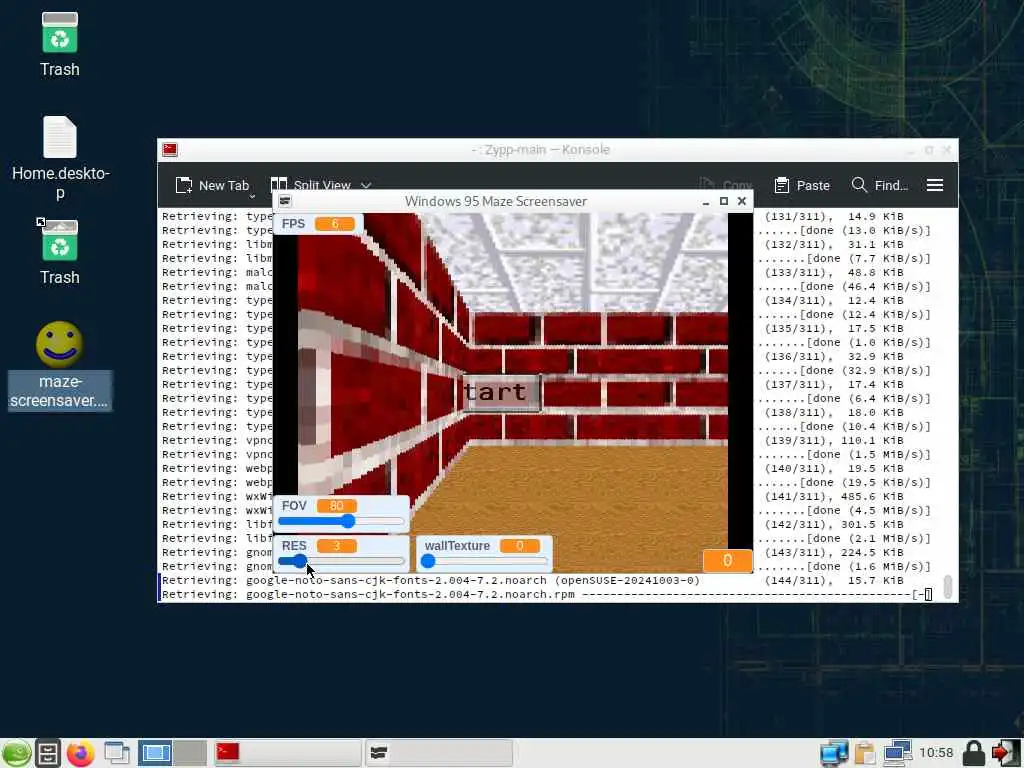Click New Tab in Konsole toolbar
This screenshot has width=1024, height=768.
[x=212, y=185]
